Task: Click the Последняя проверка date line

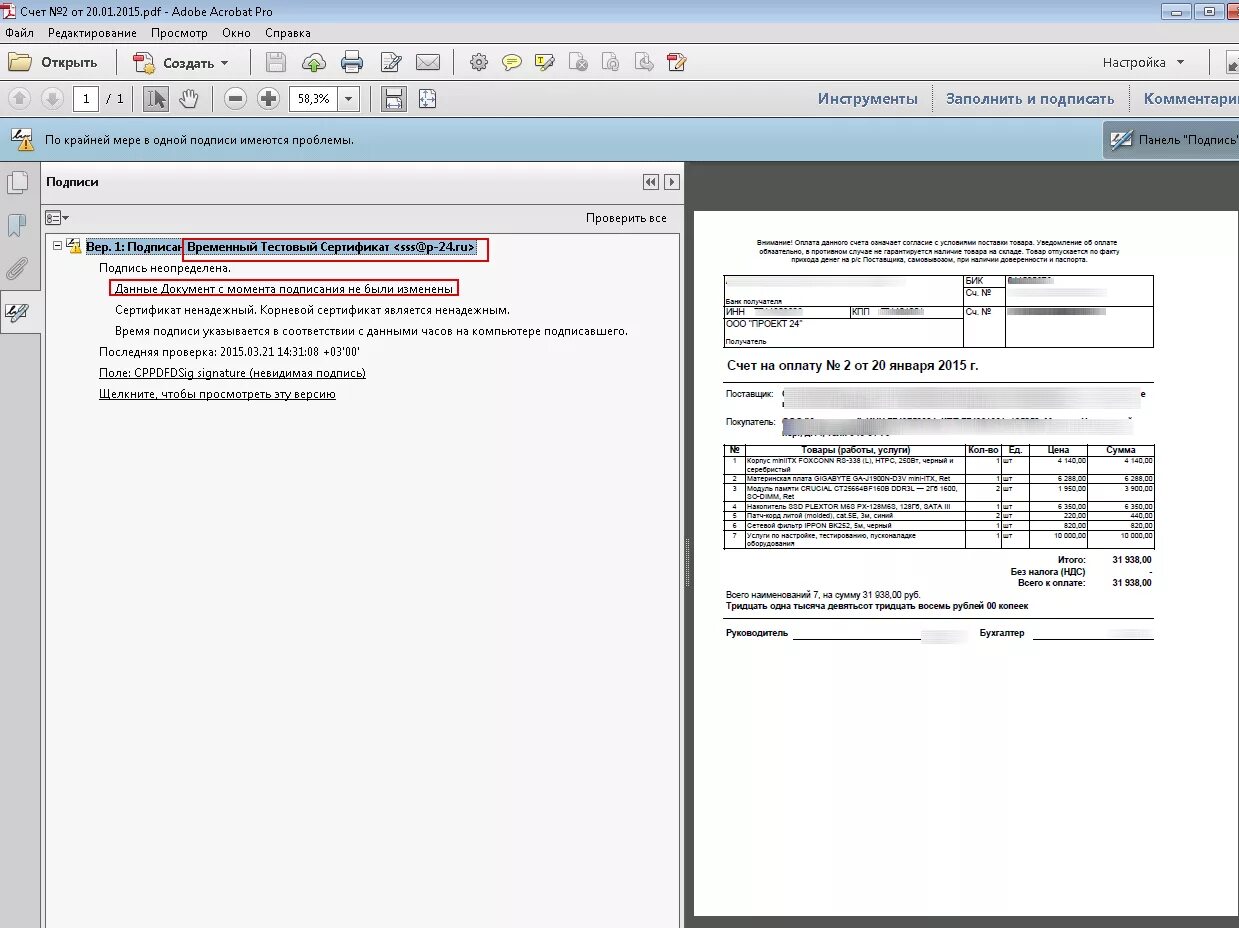Action: point(229,351)
